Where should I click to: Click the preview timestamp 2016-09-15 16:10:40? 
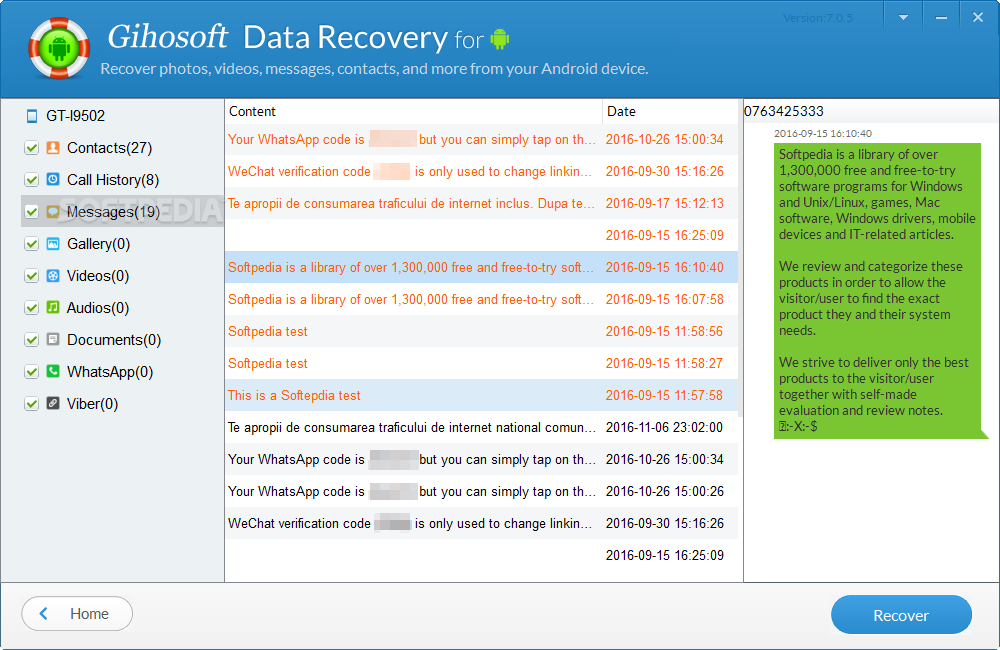823,133
